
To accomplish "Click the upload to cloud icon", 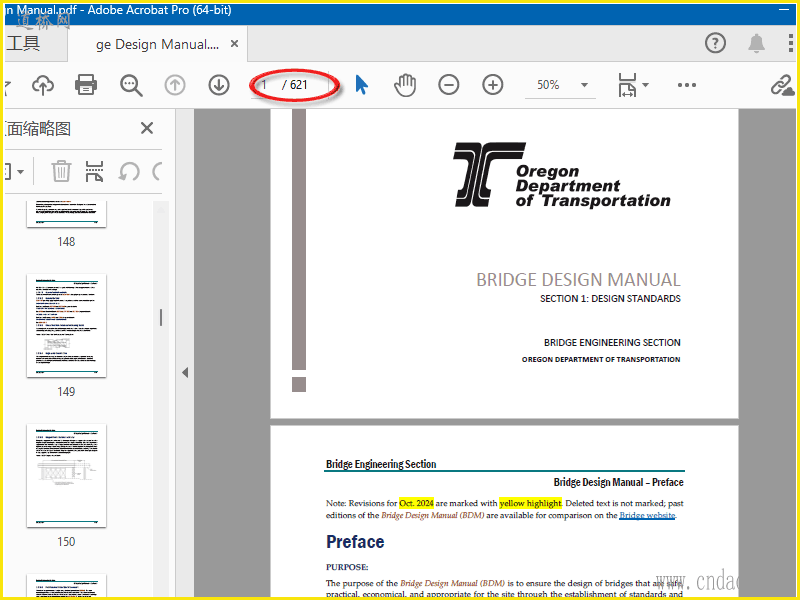I will click(43, 85).
